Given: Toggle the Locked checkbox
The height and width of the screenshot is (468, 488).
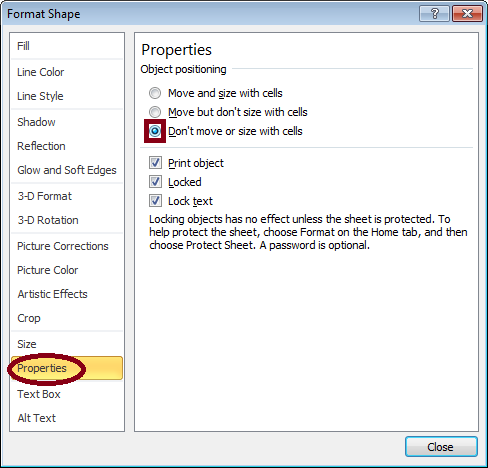Looking at the screenshot, I should [x=155, y=182].
